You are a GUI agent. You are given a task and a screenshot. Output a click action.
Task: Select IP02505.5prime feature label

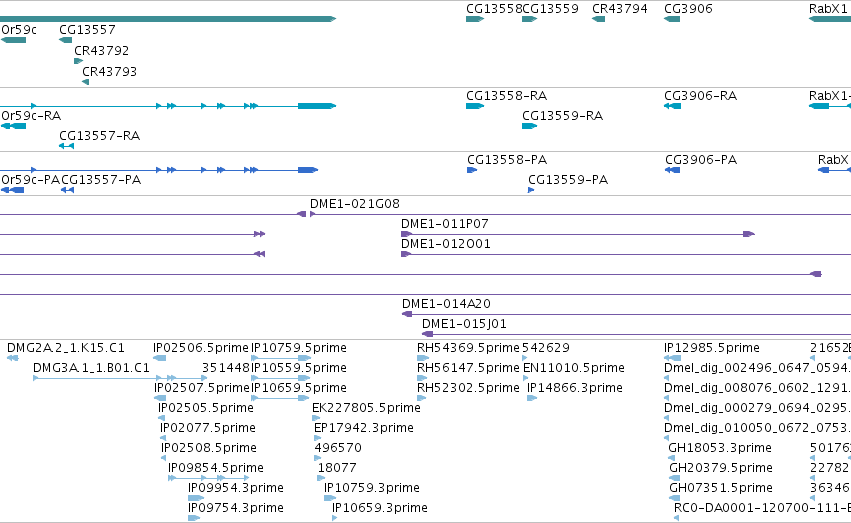pos(206,408)
